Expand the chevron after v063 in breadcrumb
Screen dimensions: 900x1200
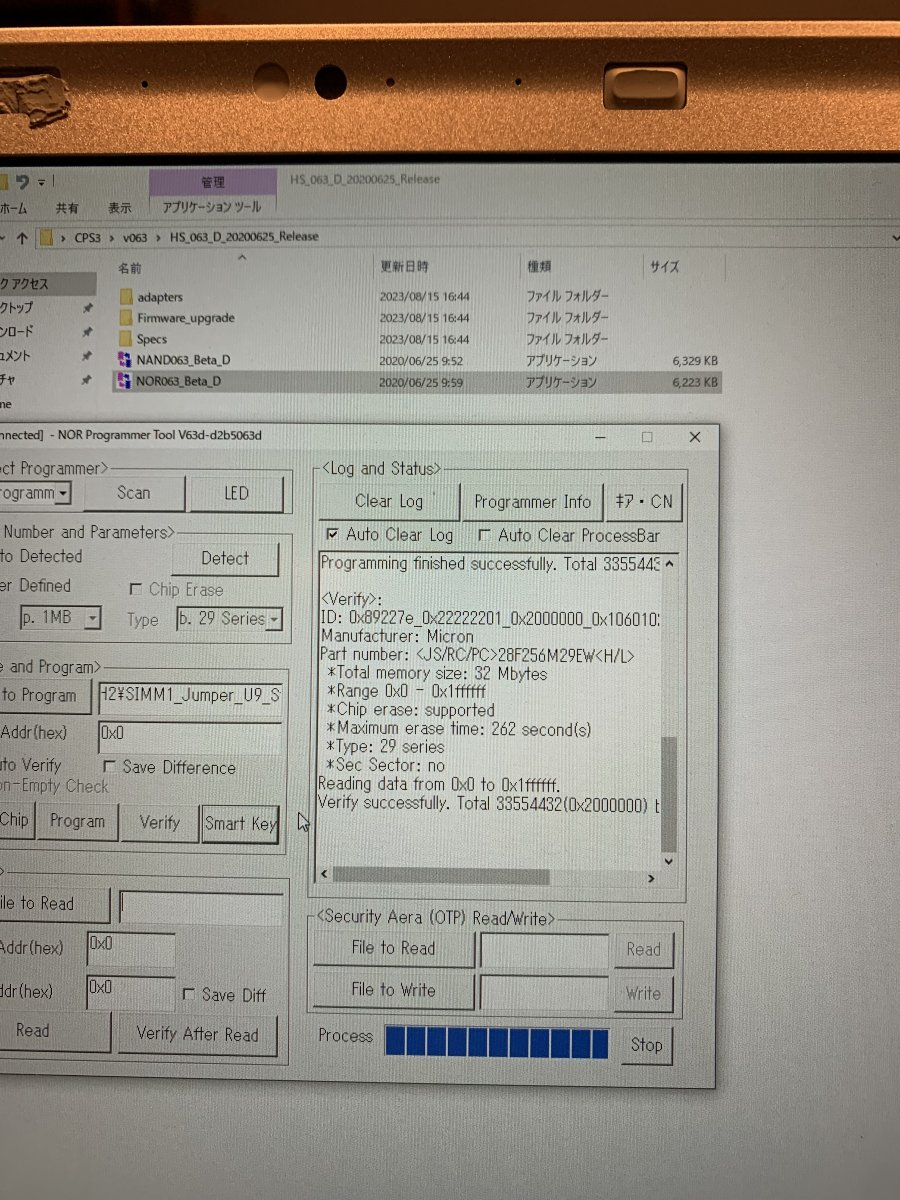160,238
